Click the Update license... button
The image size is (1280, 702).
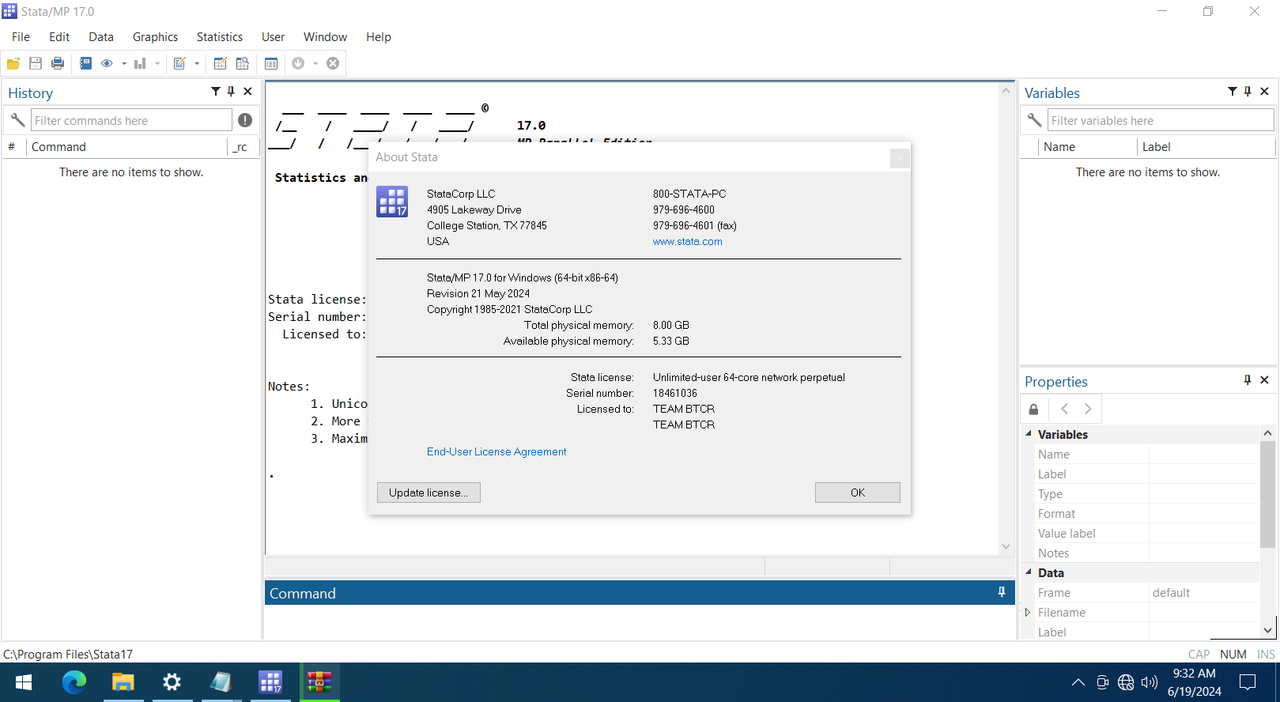(x=429, y=493)
